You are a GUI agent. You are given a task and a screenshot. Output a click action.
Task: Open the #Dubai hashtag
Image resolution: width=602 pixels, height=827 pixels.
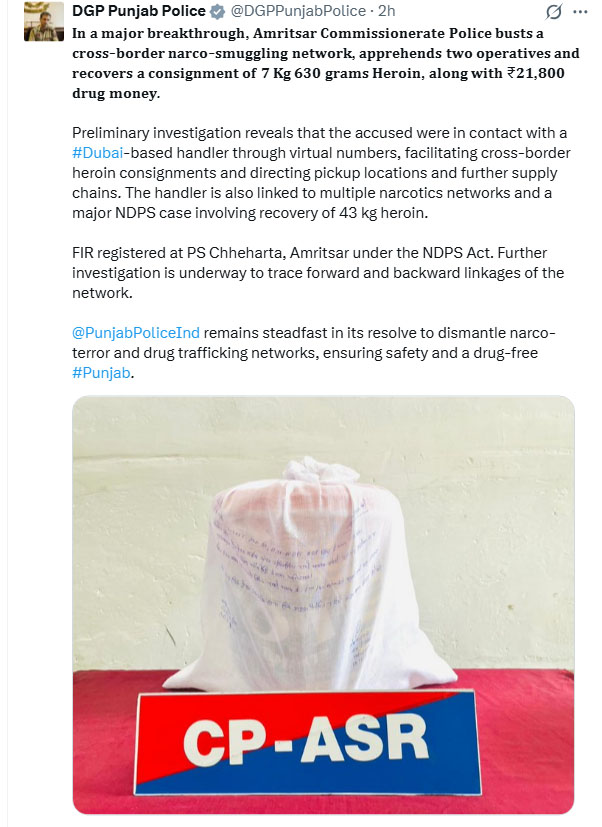[x=98, y=153]
